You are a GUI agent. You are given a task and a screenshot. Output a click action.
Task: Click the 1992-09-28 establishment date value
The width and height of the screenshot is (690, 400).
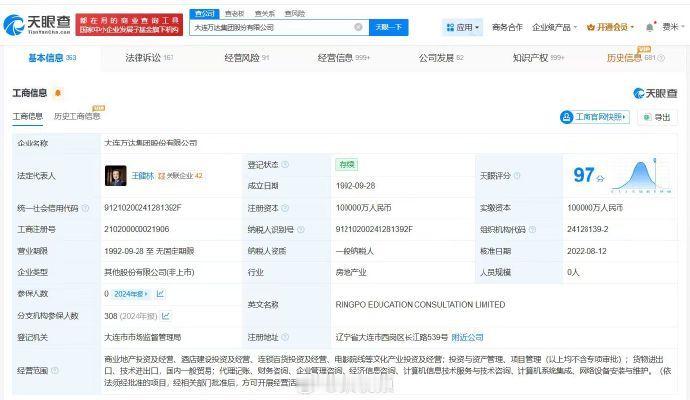[x=356, y=186]
